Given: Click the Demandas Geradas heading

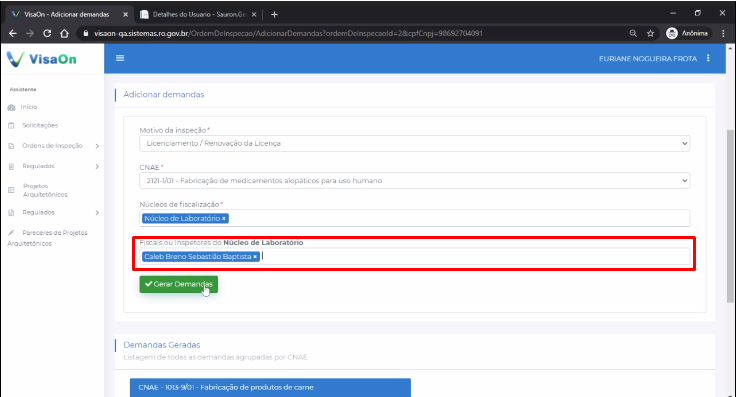Looking at the screenshot, I should click(x=161, y=345).
